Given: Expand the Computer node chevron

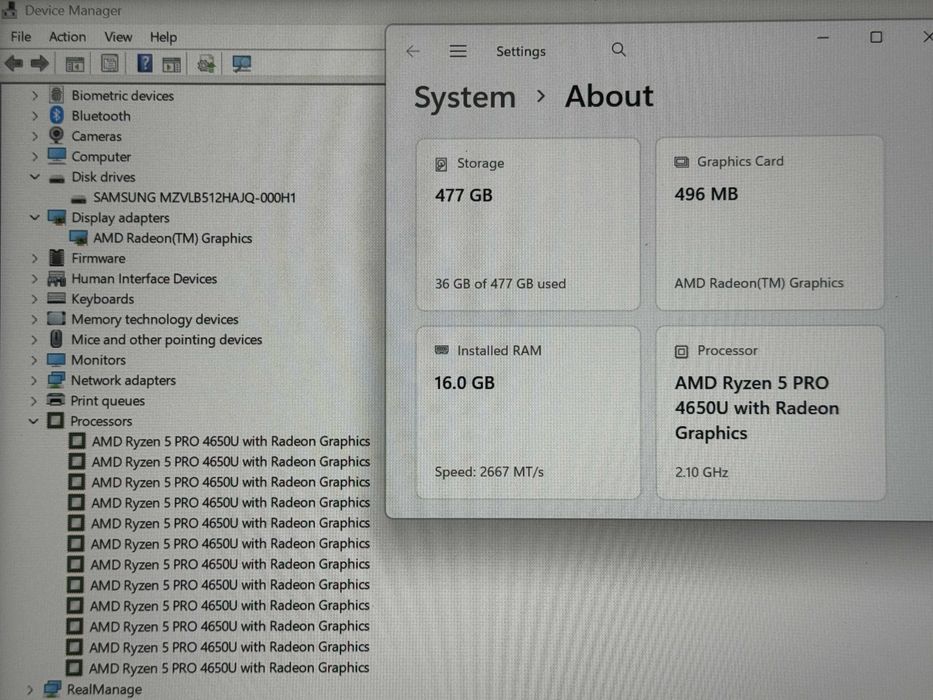Looking at the screenshot, I should tap(34, 157).
